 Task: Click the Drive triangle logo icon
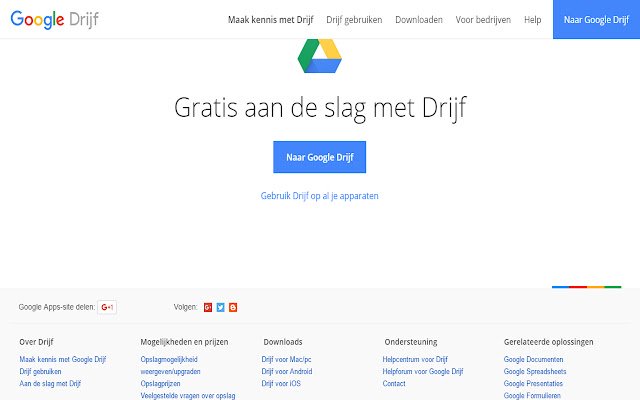click(x=320, y=56)
